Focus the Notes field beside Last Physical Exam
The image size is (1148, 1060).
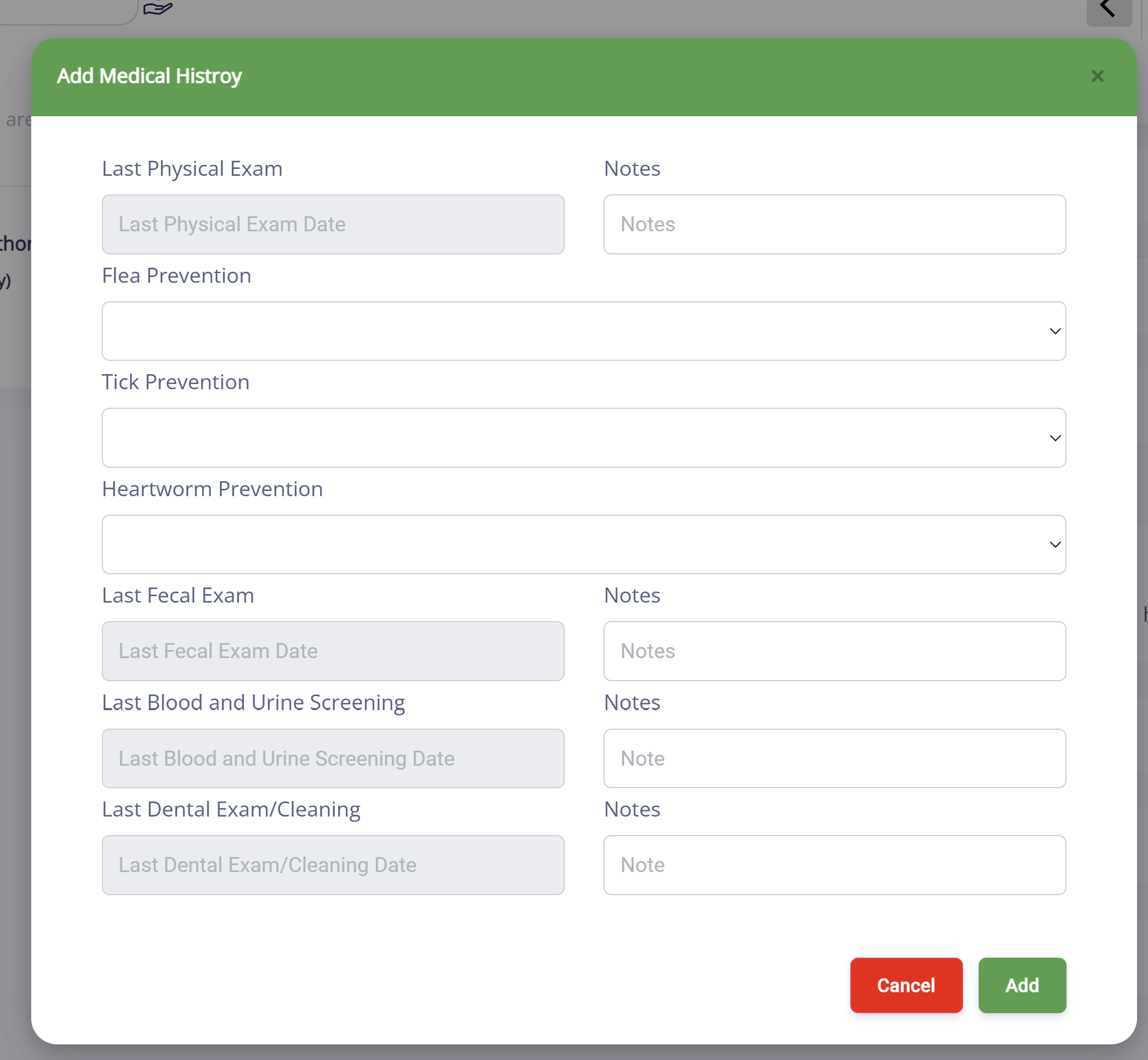tap(834, 224)
